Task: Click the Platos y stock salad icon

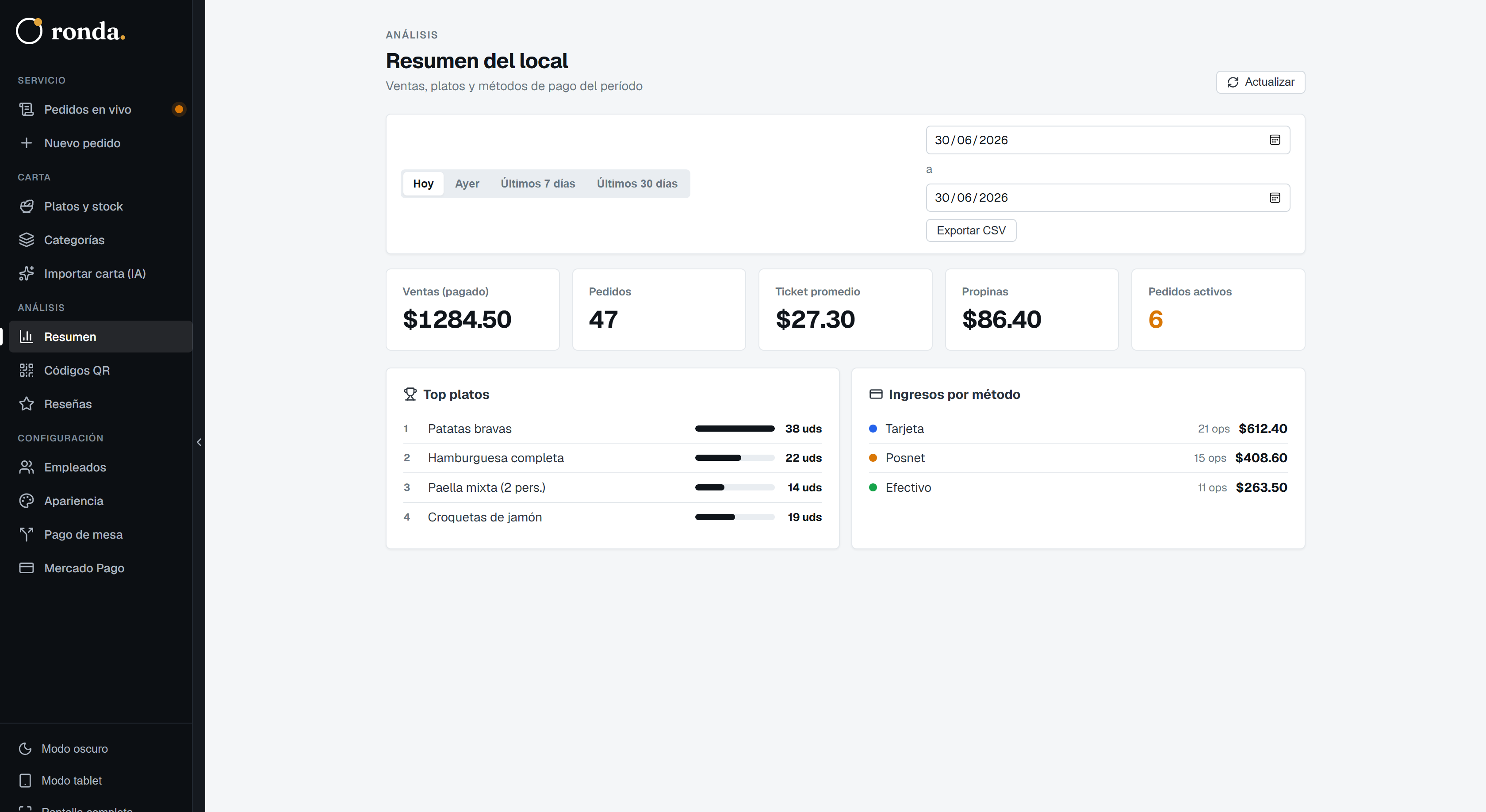Action: (x=27, y=206)
